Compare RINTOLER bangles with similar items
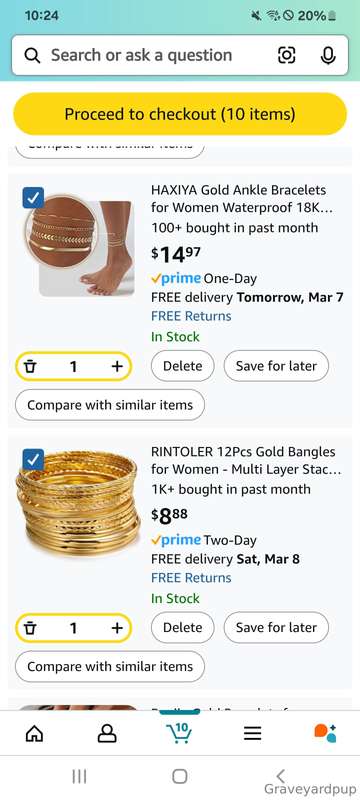 110,667
